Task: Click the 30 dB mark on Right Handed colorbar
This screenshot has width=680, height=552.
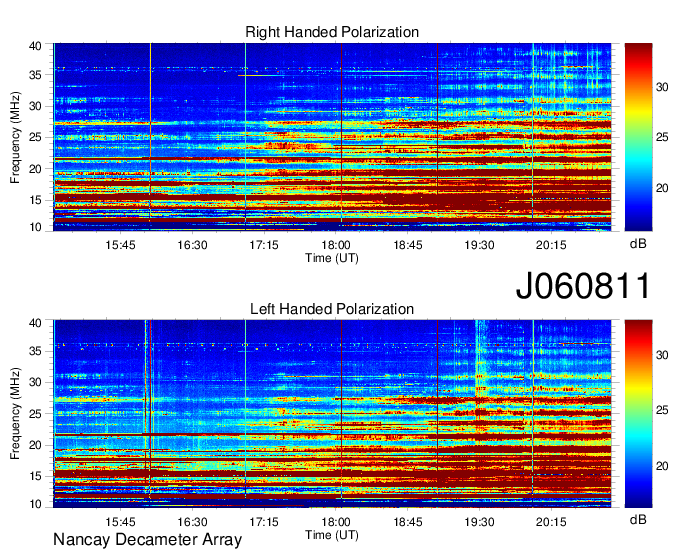Action: pos(662,88)
